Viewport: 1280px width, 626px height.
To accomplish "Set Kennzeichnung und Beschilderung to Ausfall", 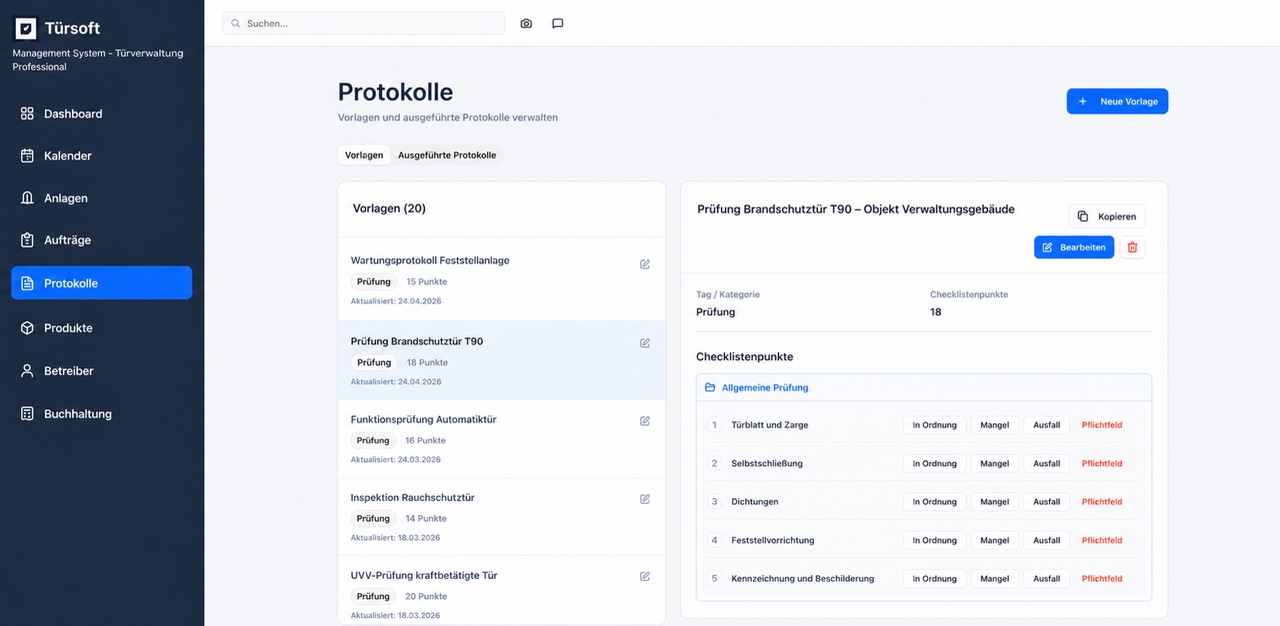I will (1047, 579).
